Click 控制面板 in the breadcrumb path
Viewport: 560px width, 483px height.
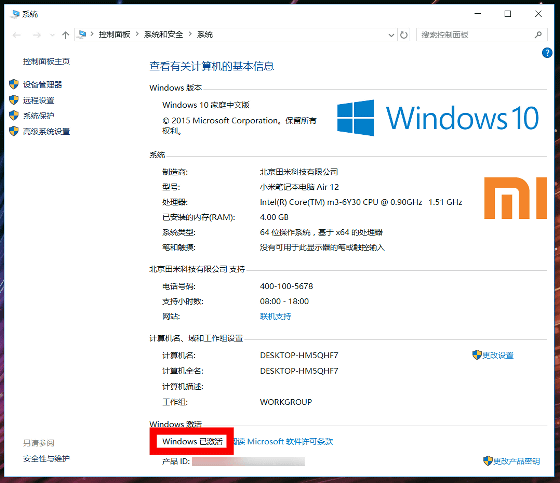[114, 35]
